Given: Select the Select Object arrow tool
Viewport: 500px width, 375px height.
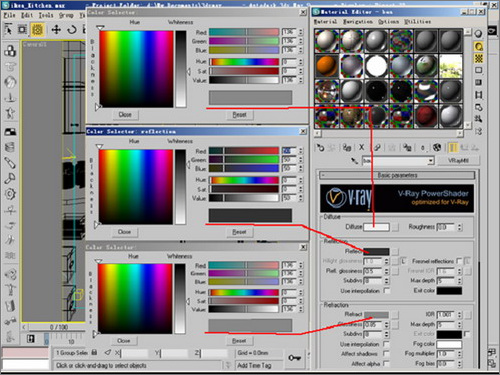Looking at the screenshot, I should [x=8, y=30].
